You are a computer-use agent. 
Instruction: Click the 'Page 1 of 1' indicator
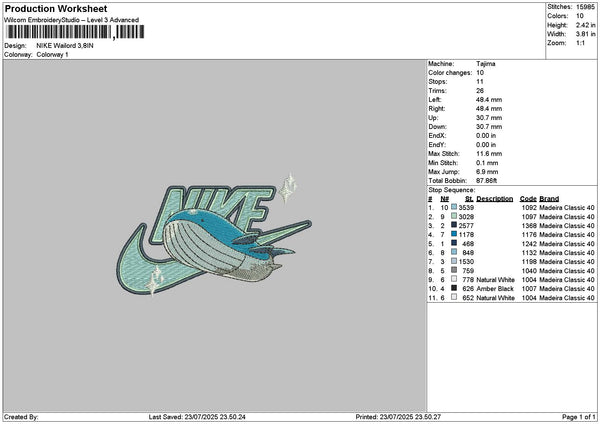579,417
